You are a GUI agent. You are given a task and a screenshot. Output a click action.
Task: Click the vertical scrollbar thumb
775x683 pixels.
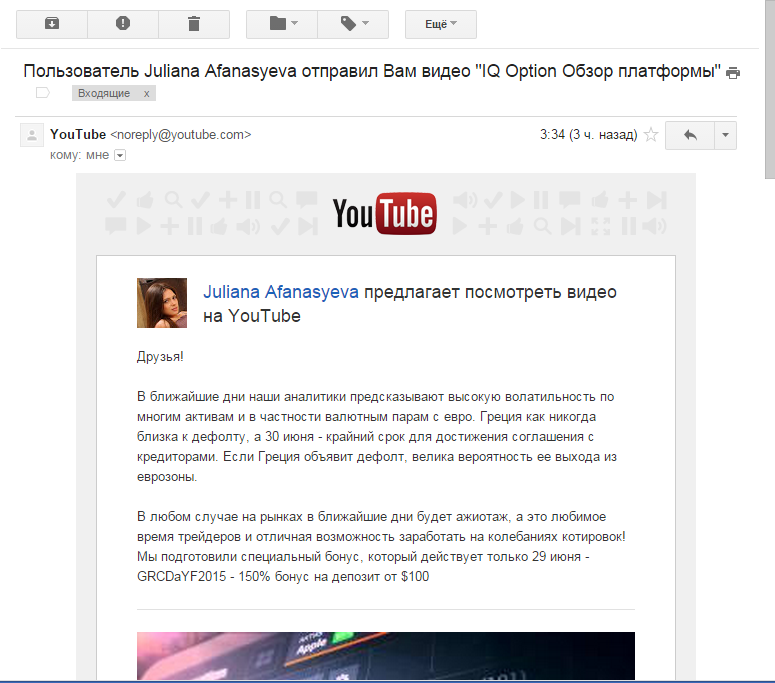pos(770,89)
